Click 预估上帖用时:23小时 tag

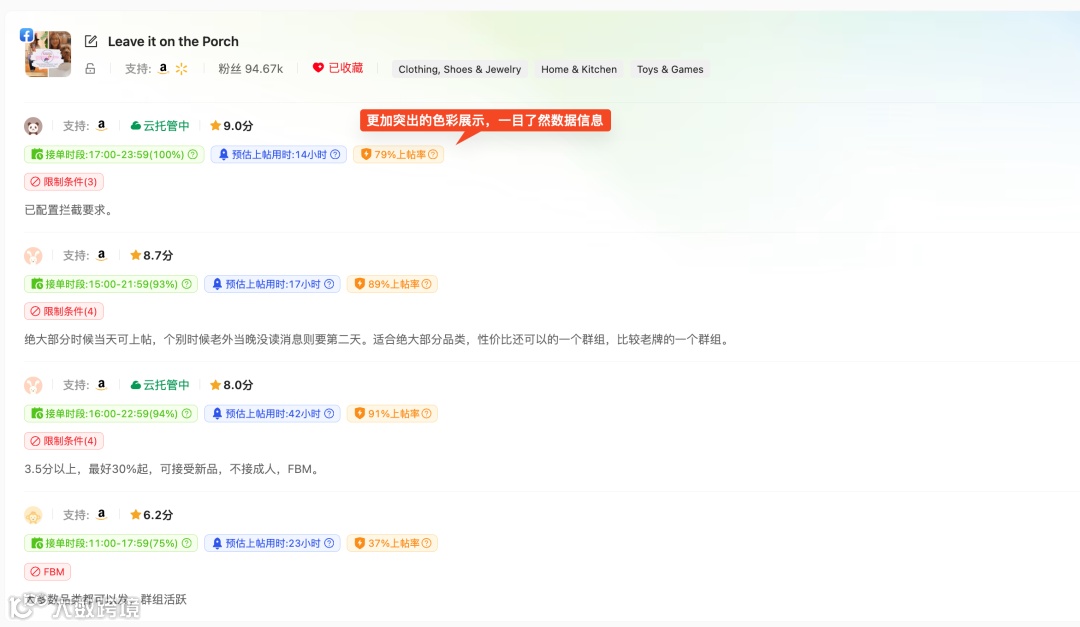[272, 543]
